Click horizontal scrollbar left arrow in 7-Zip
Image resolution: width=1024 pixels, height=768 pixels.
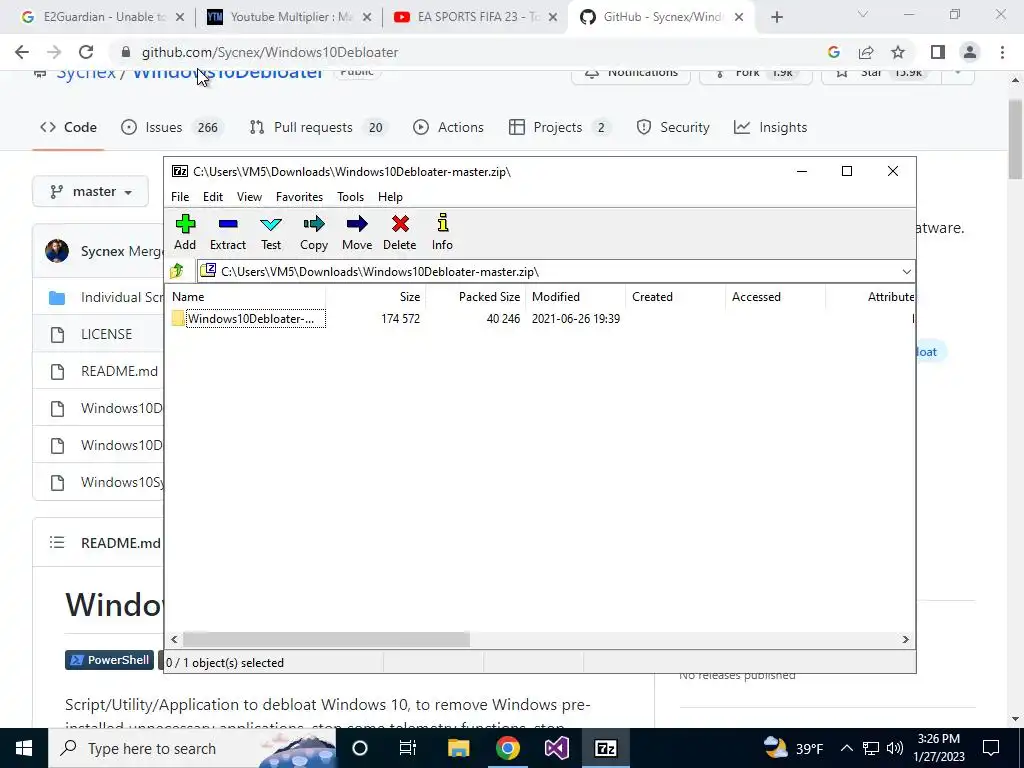(174, 639)
